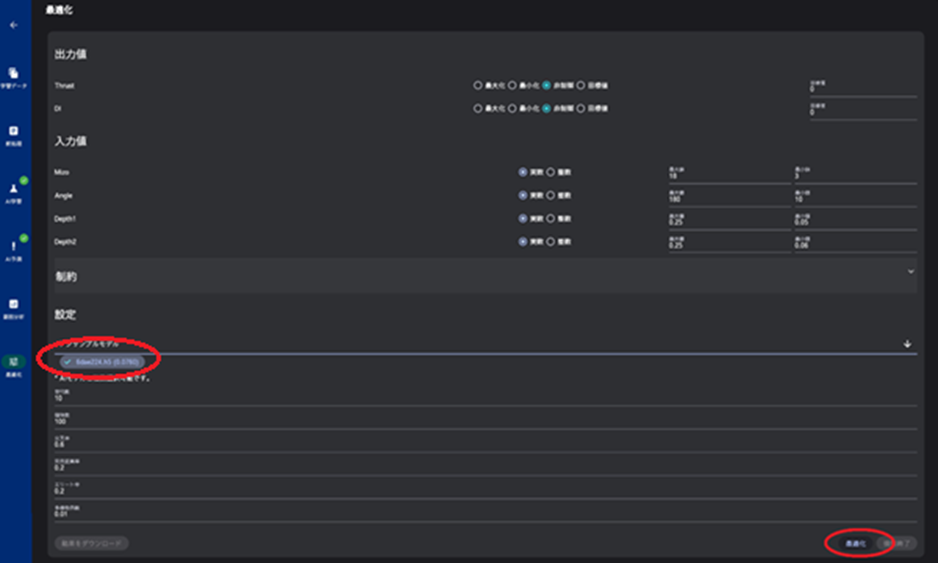Open the AI予測 sidebar icon

pos(14,246)
